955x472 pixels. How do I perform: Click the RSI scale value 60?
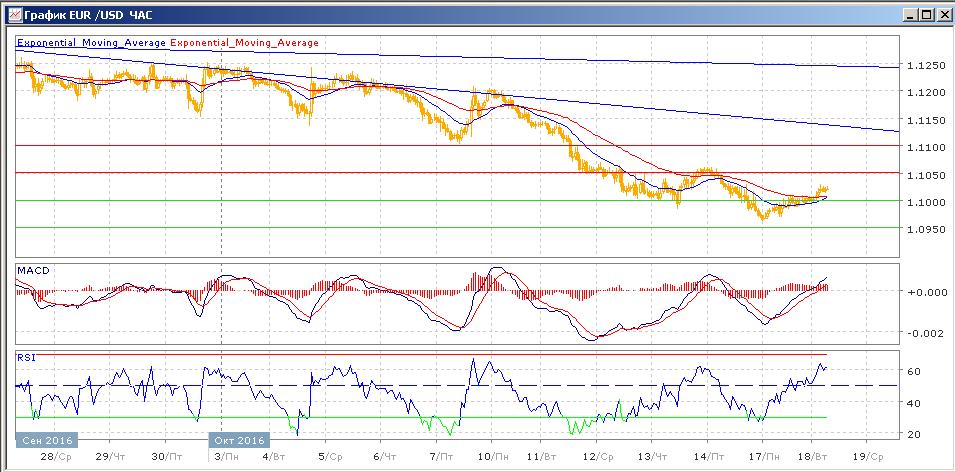pos(915,371)
